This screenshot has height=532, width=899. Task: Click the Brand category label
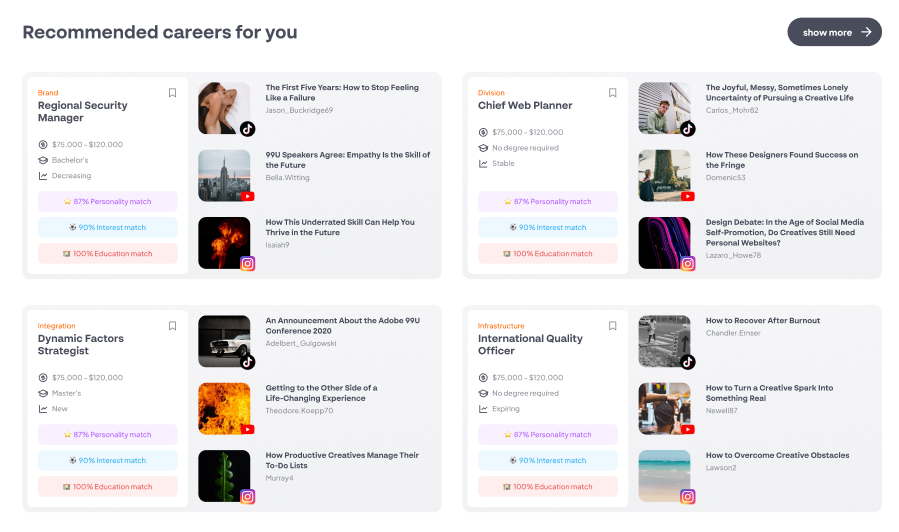coord(48,93)
